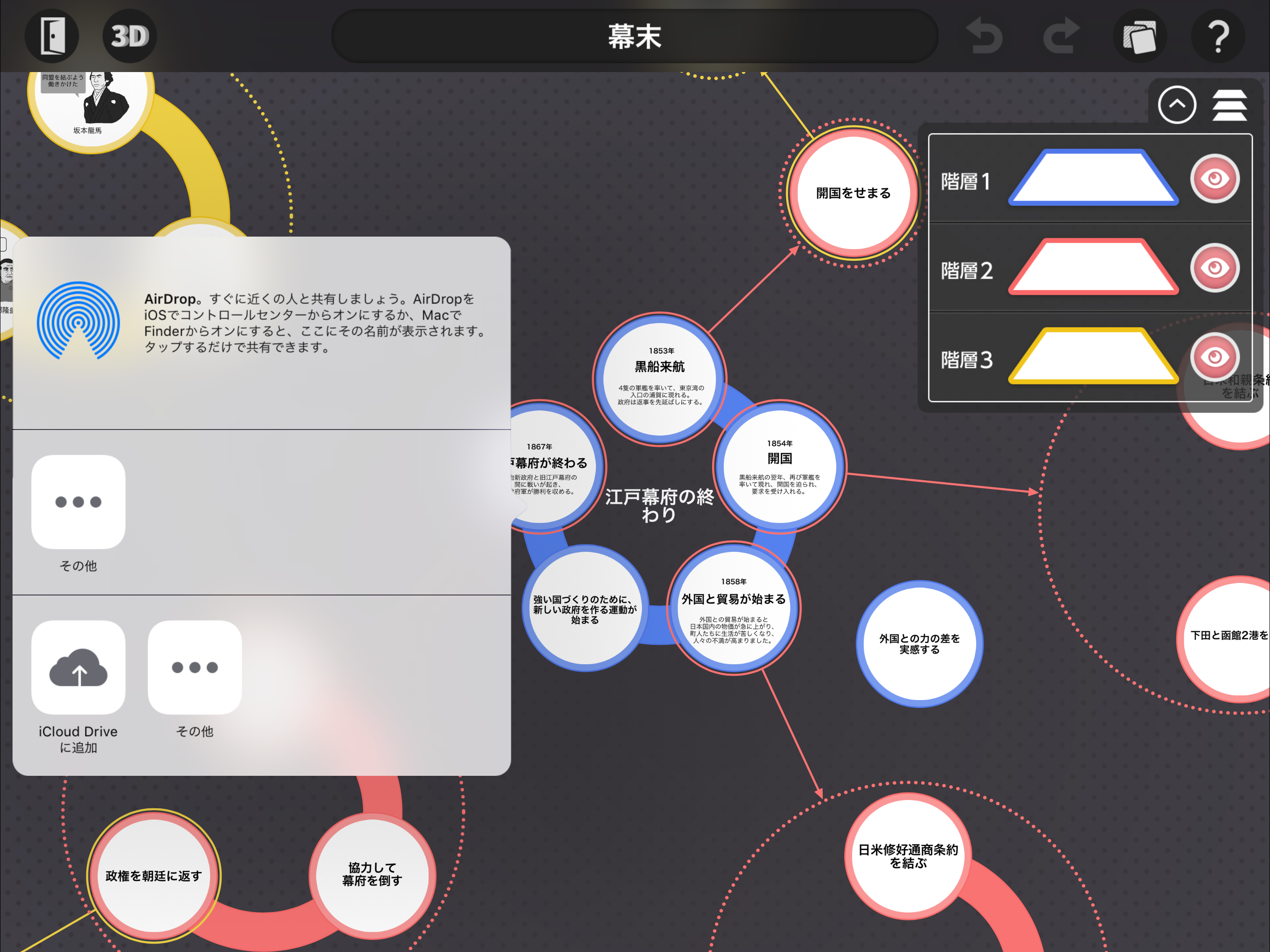Toggle visibility of 階層2 layer
Image resolution: width=1270 pixels, height=952 pixels.
tap(1215, 268)
